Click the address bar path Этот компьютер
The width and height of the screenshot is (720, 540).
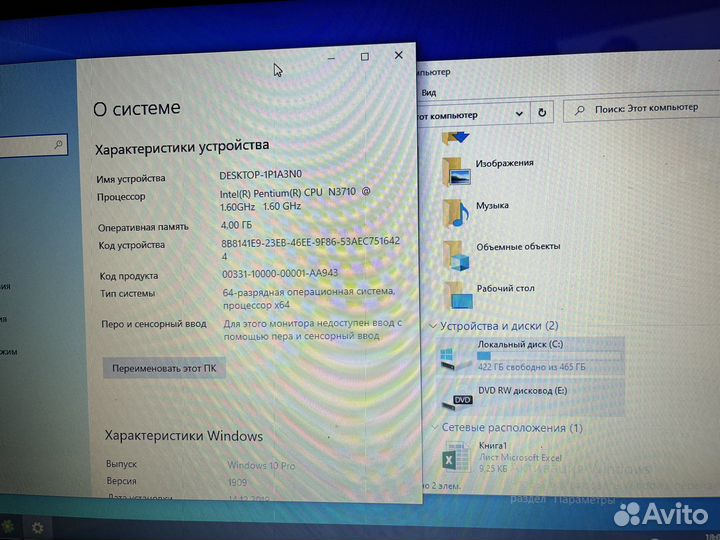click(447, 116)
